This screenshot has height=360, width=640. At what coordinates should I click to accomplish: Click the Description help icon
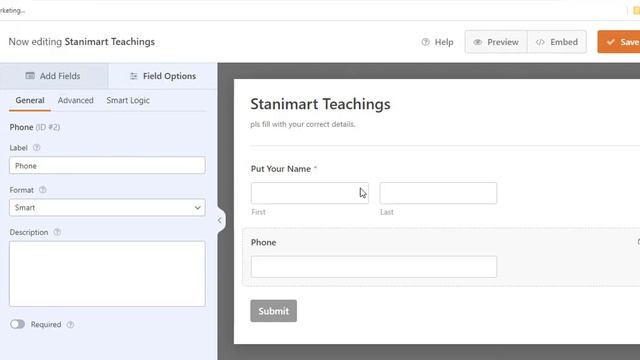(x=57, y=232)
